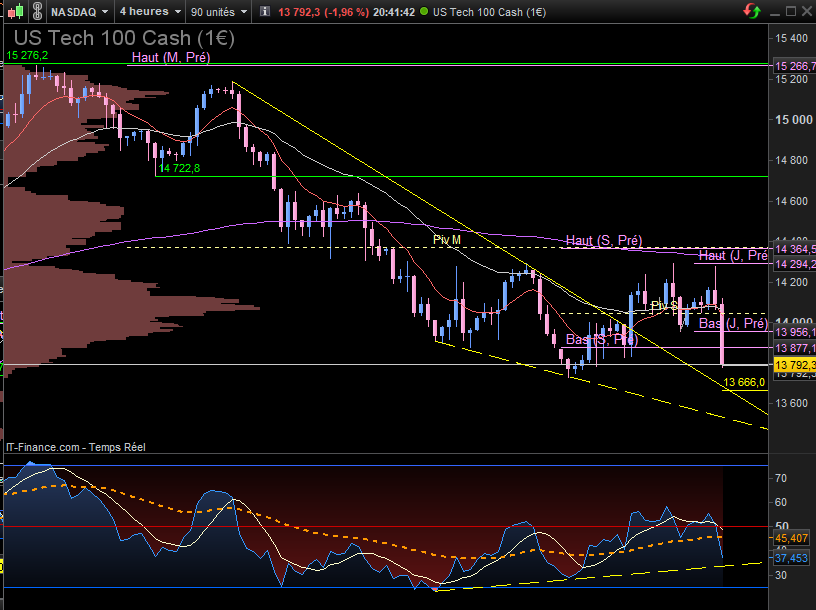Click the US Tech 100 Cash (1€) toolbar label
The image size is (816, 610).
[x=489, y=12]
